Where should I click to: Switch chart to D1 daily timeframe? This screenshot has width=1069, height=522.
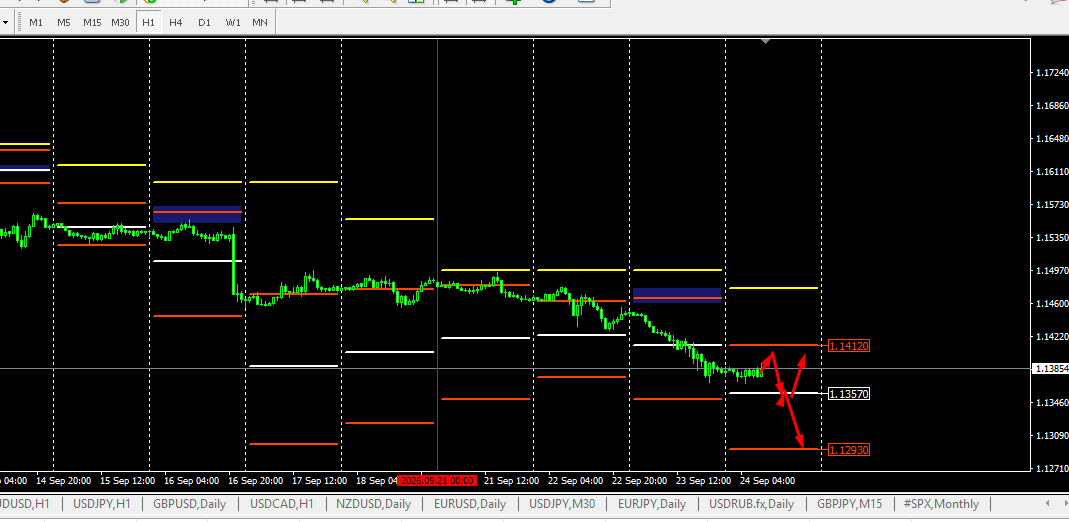205,22
